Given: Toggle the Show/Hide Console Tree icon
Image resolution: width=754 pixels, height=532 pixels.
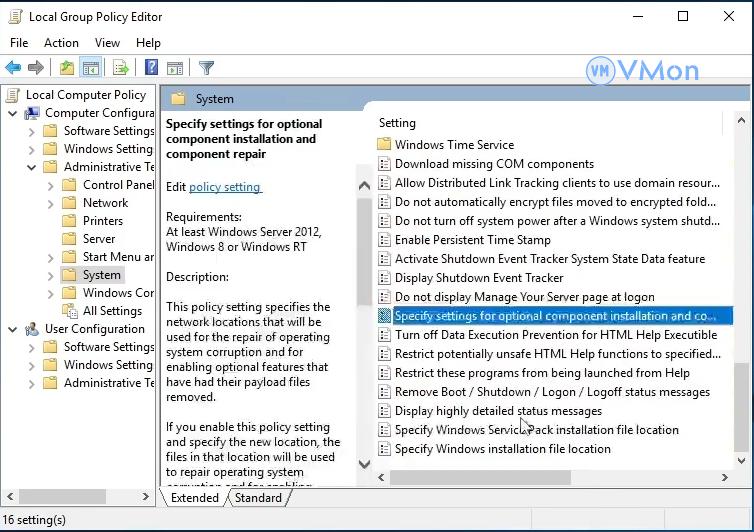Looking at the screenshot, I should 91,68.
